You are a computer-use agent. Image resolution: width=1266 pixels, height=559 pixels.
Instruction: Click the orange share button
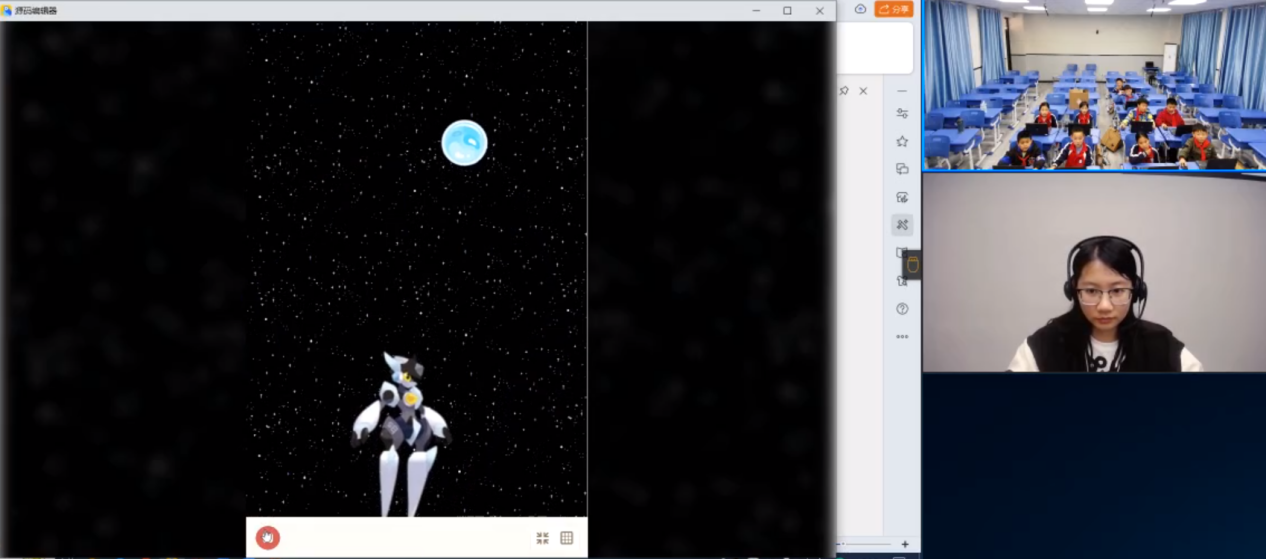click(894, 9)
